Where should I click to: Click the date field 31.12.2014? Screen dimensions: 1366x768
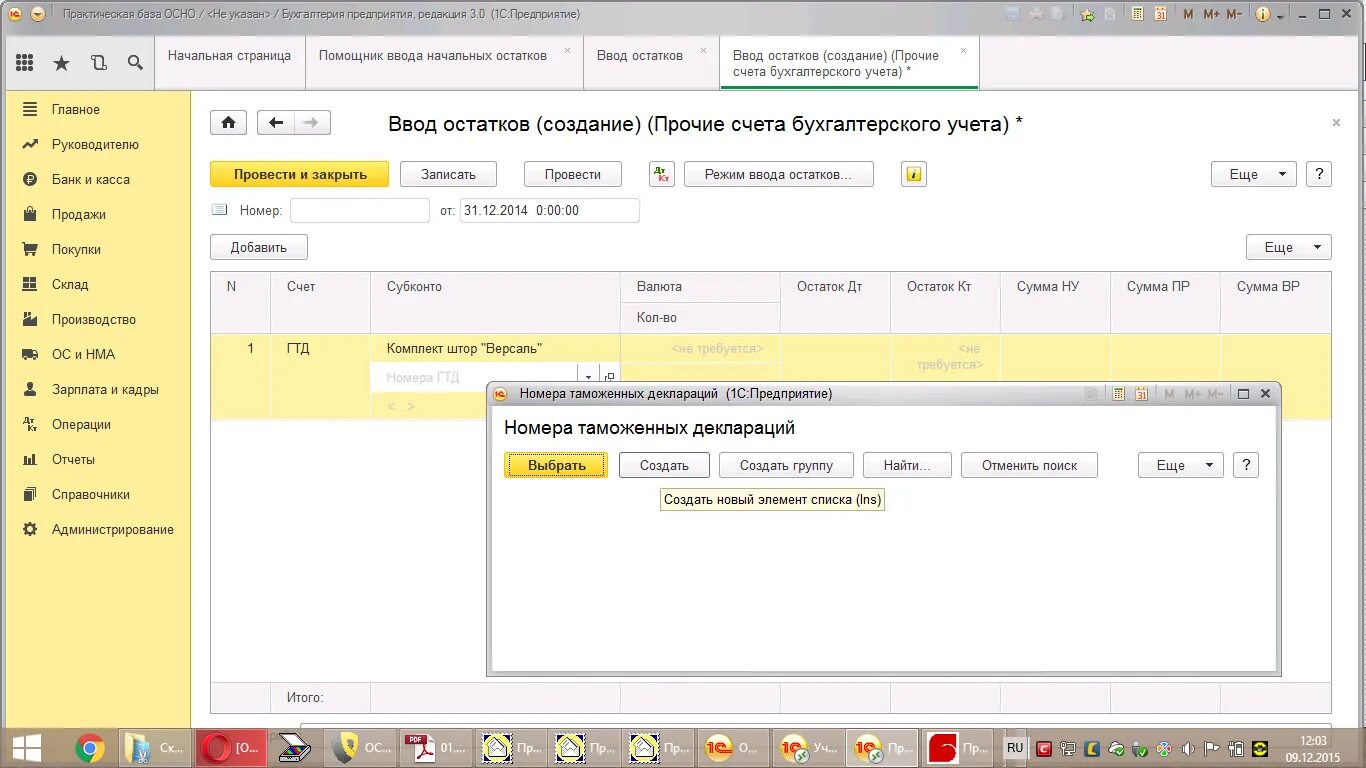click(549, 211)
